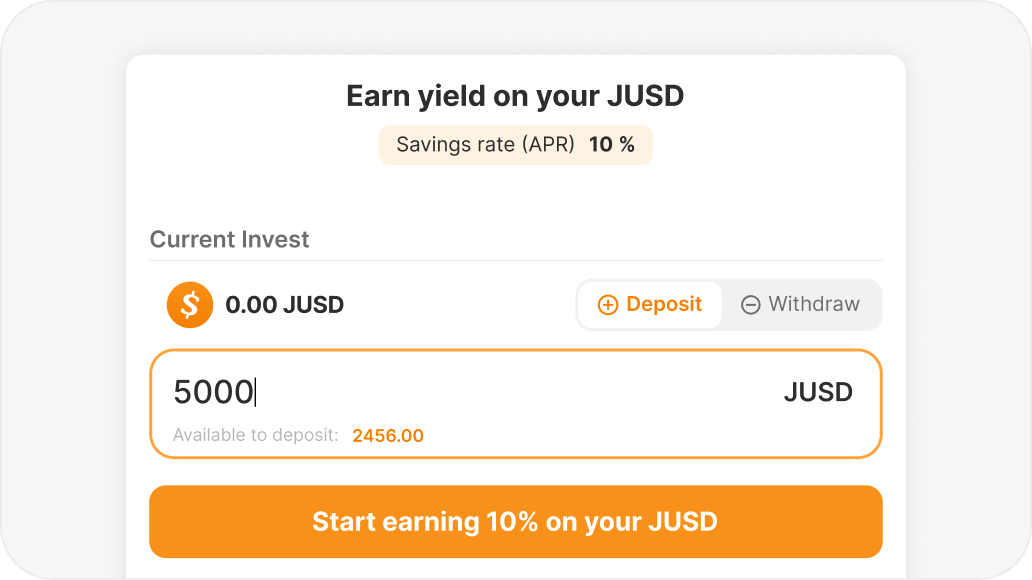The image size is (1032, 580).
Task: Click the 0.00 JUSD balance text
Action: [285, 305]
